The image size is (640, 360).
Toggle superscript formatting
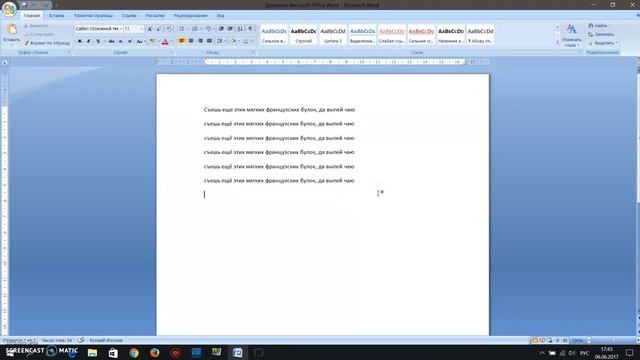coord(130,41)
